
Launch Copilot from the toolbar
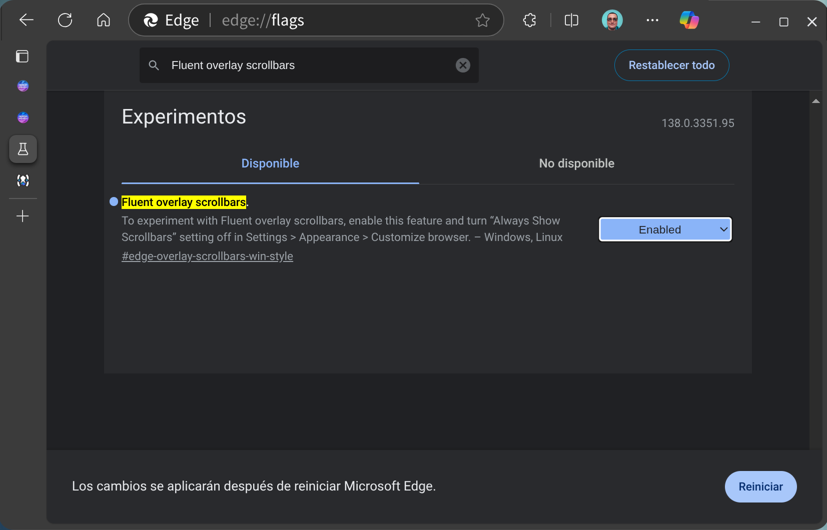(x=689, y=20)
